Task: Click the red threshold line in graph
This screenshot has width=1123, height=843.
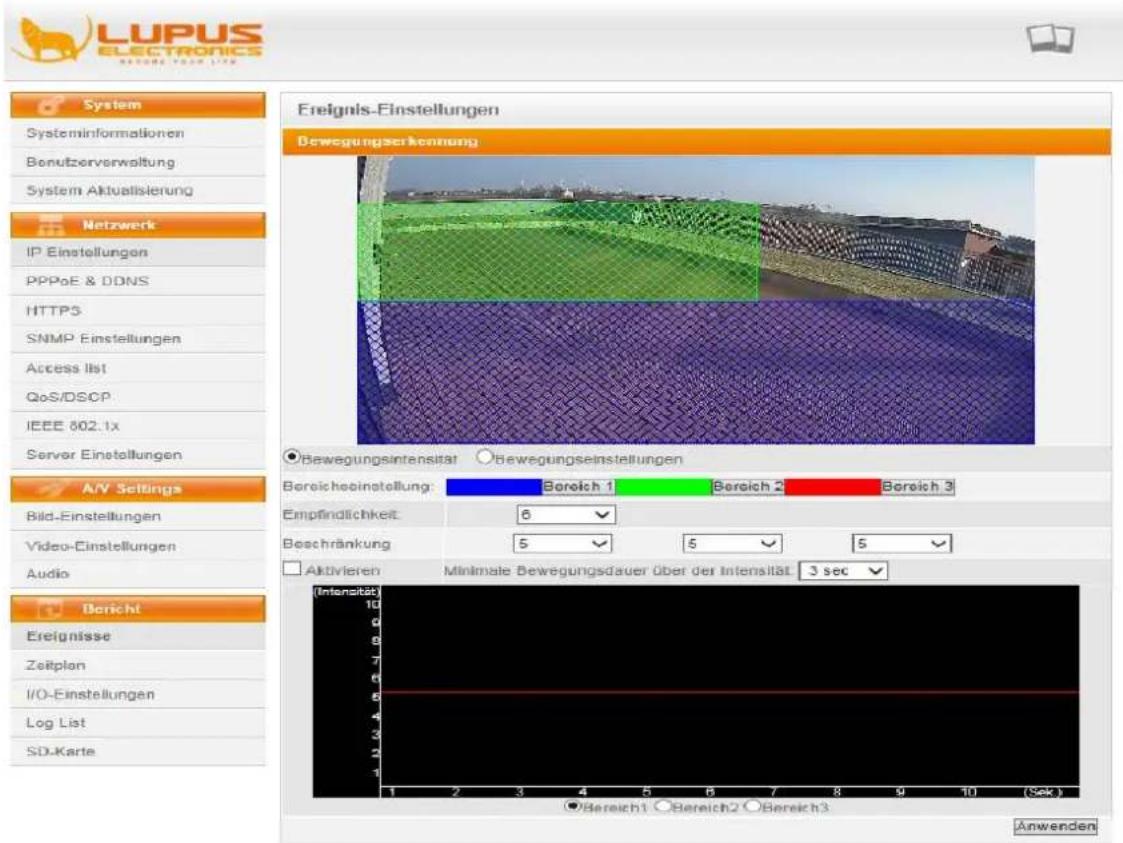Action: point(729,693)
